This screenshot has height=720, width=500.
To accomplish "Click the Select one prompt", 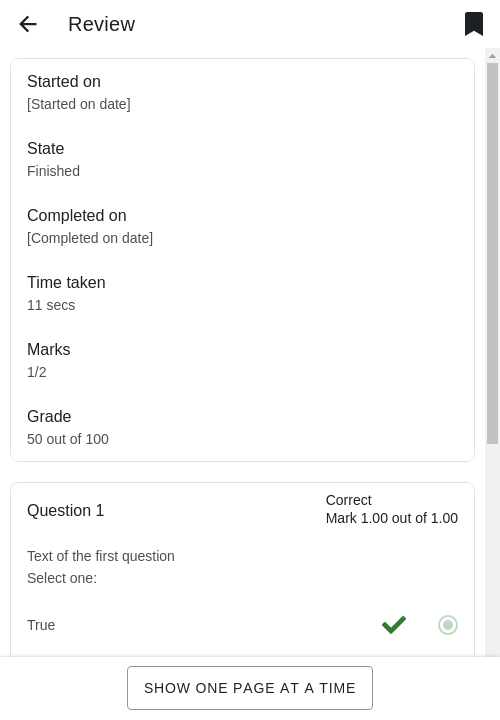I will pos(62,578).
